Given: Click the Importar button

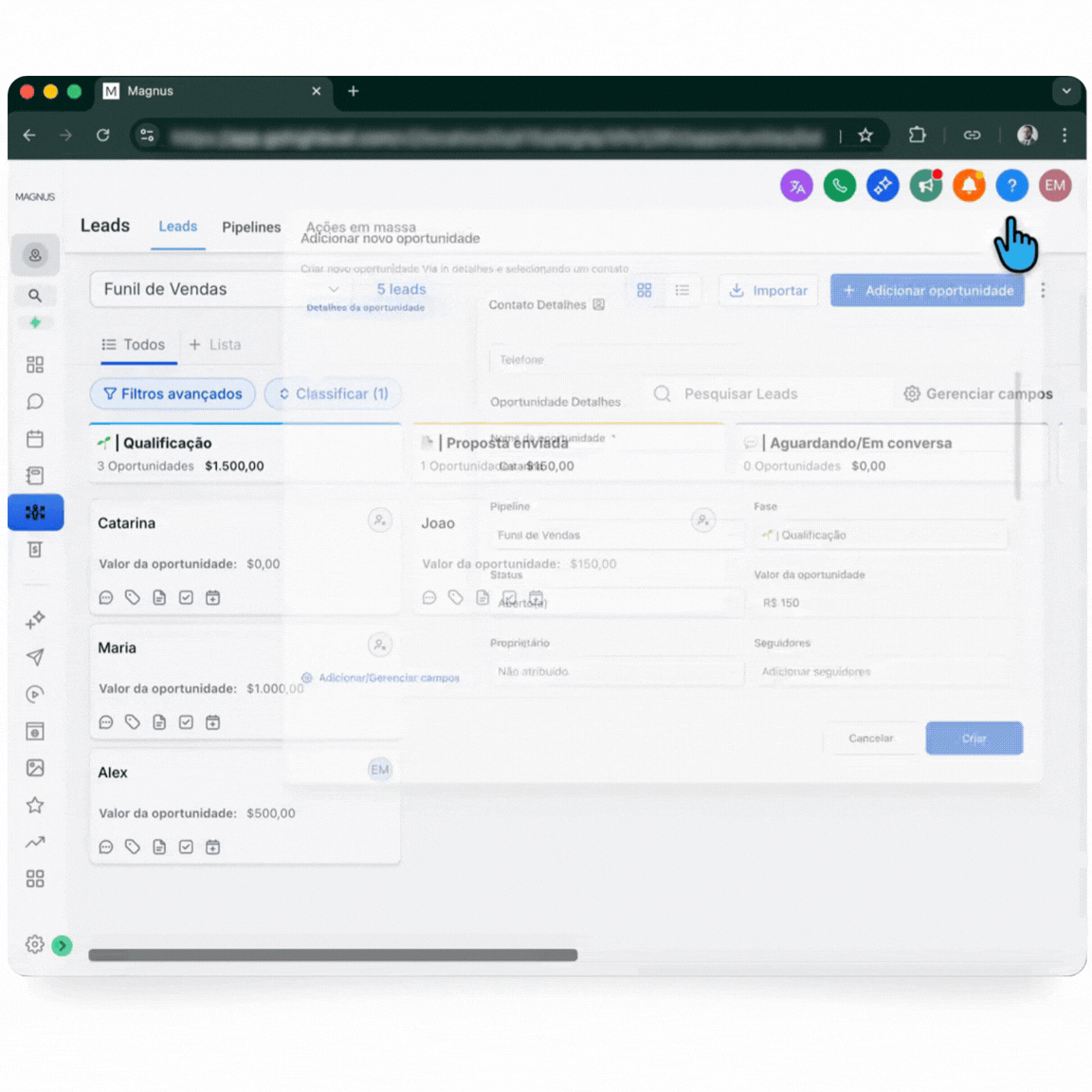Looking at the screenshot, I should point(768,290).
